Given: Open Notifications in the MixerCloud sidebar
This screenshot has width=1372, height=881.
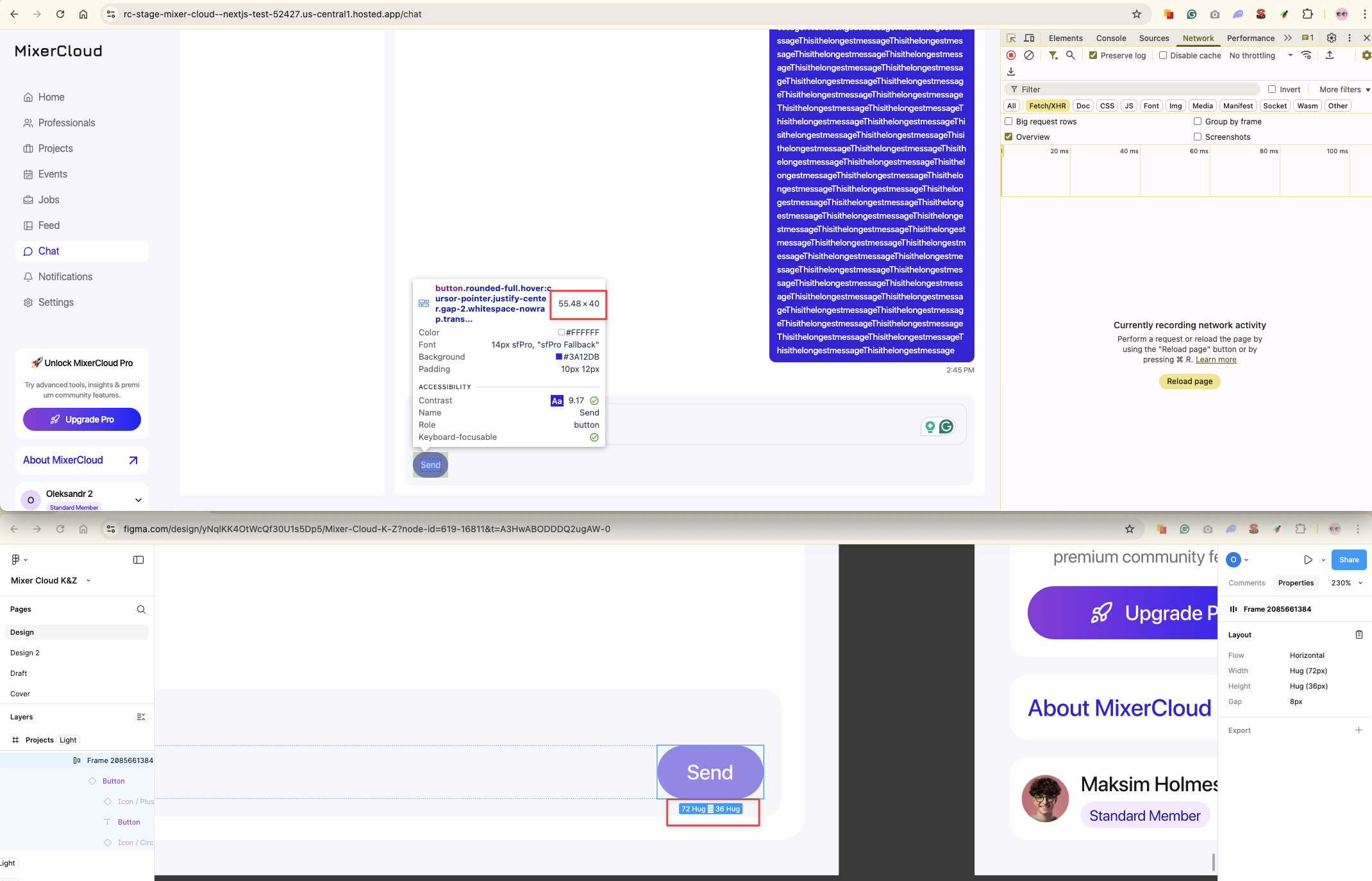Looking at the screenshot, I should 65,276.
